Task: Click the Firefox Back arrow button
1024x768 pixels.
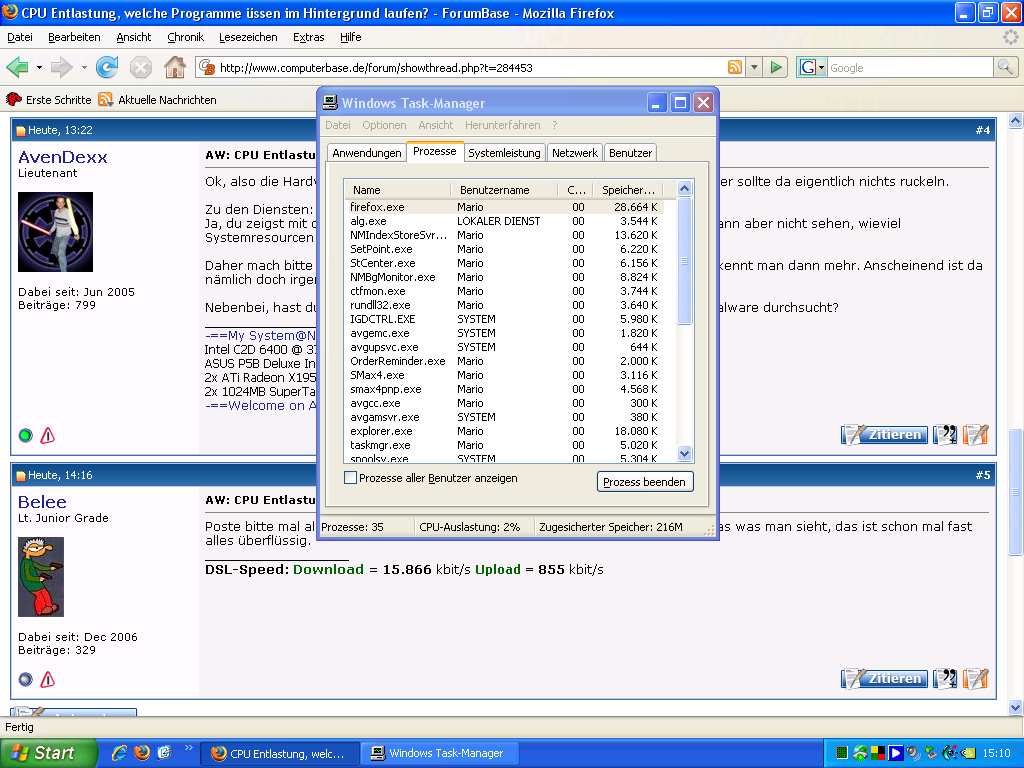Action: (18, 67)
